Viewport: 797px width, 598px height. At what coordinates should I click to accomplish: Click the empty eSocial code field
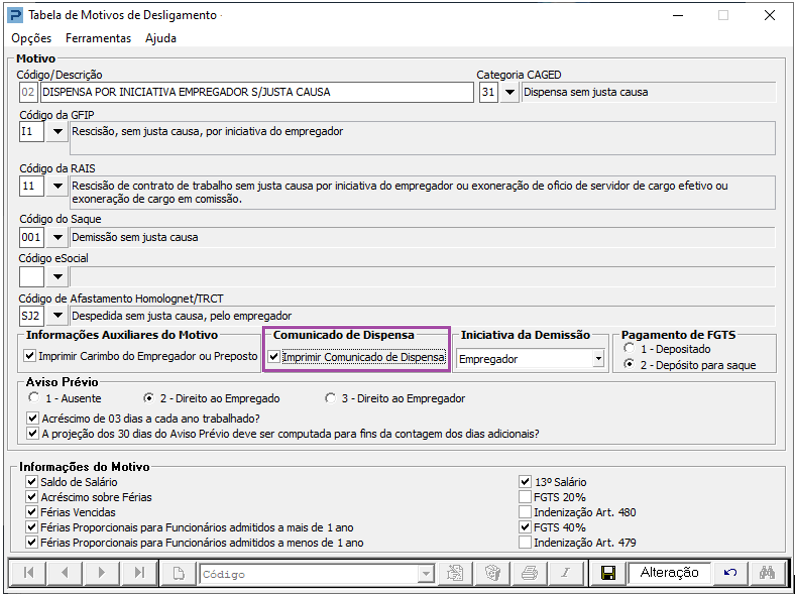[x=32, y=277]
